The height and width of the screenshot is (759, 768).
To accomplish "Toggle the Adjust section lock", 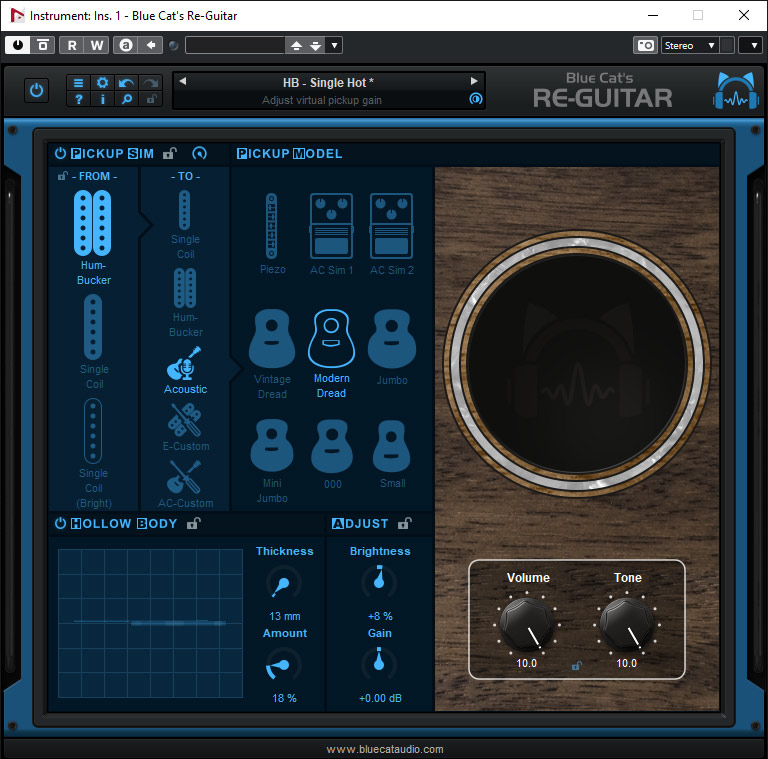I will tap(404, 523).
